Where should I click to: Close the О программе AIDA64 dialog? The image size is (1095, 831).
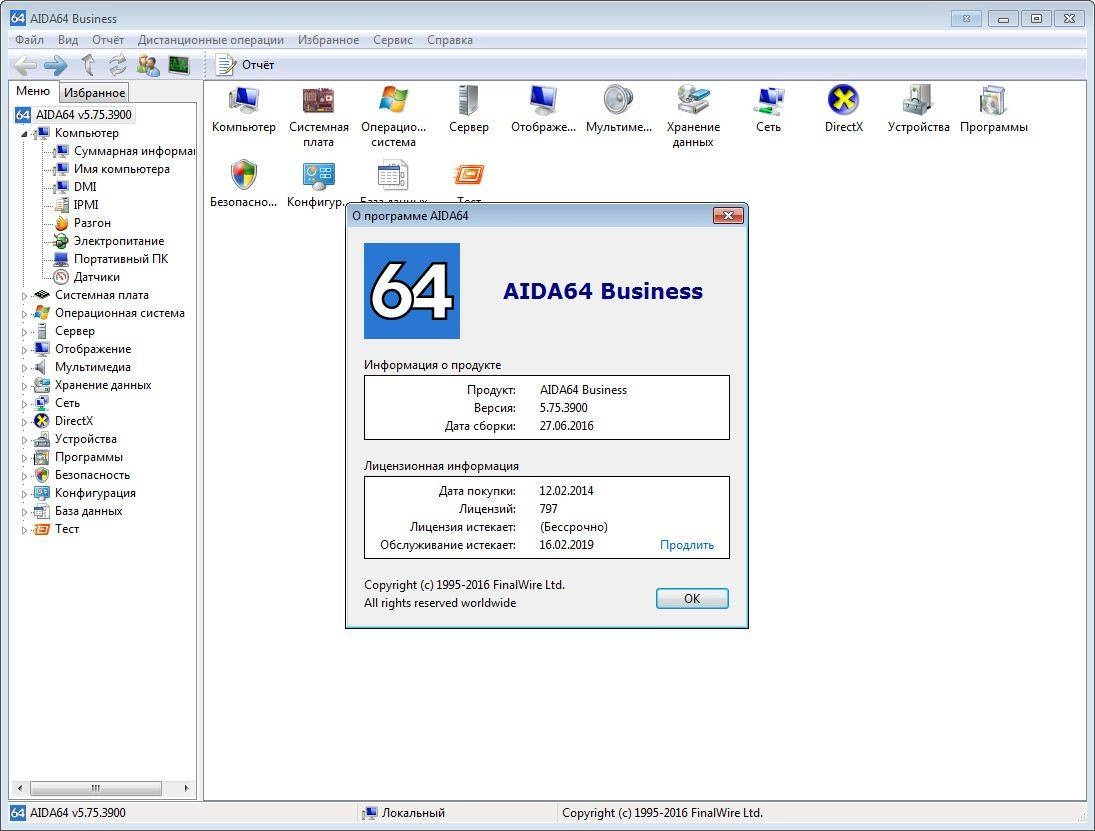pyautogui.click(x=728, y=216)
